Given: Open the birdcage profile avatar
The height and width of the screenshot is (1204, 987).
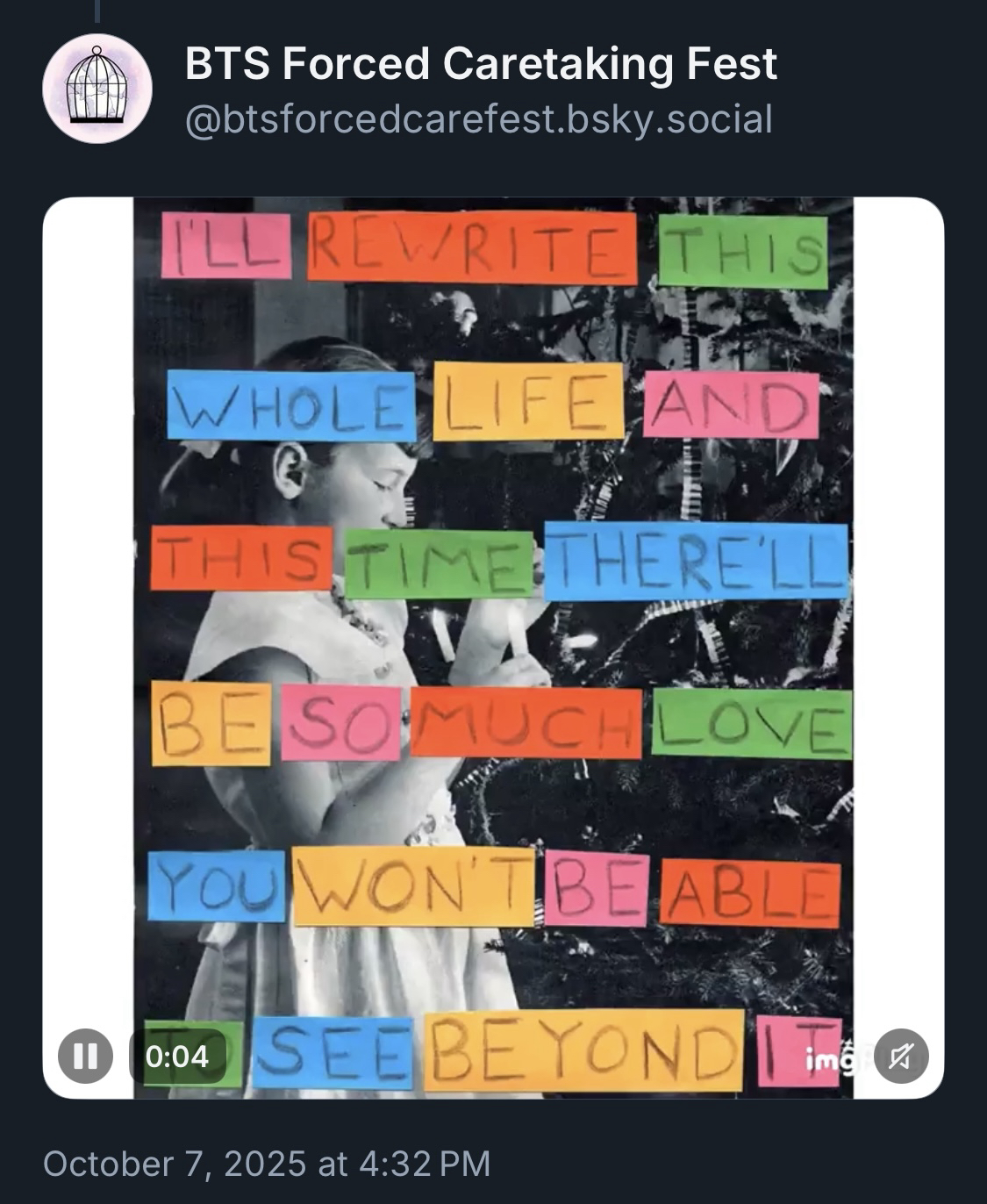Looking at the screenshot, I should [97, 89].
